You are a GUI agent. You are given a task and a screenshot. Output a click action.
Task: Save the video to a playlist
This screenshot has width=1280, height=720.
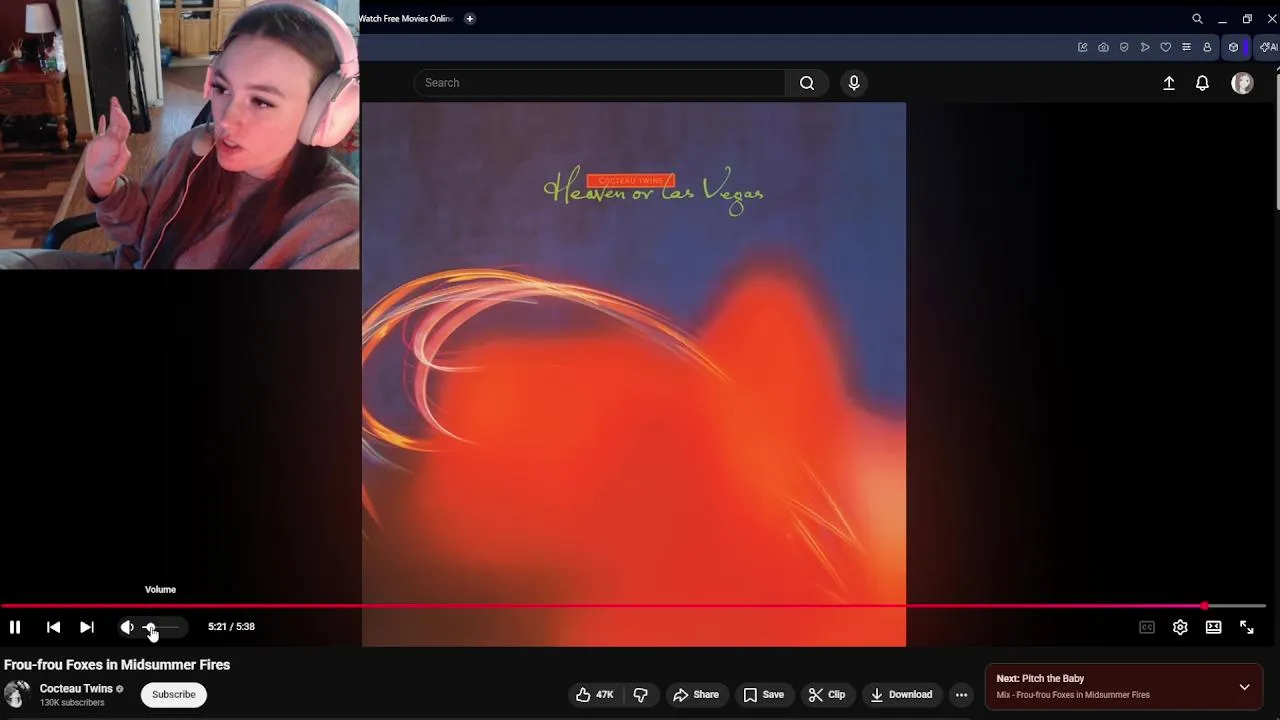coord(763,695)
